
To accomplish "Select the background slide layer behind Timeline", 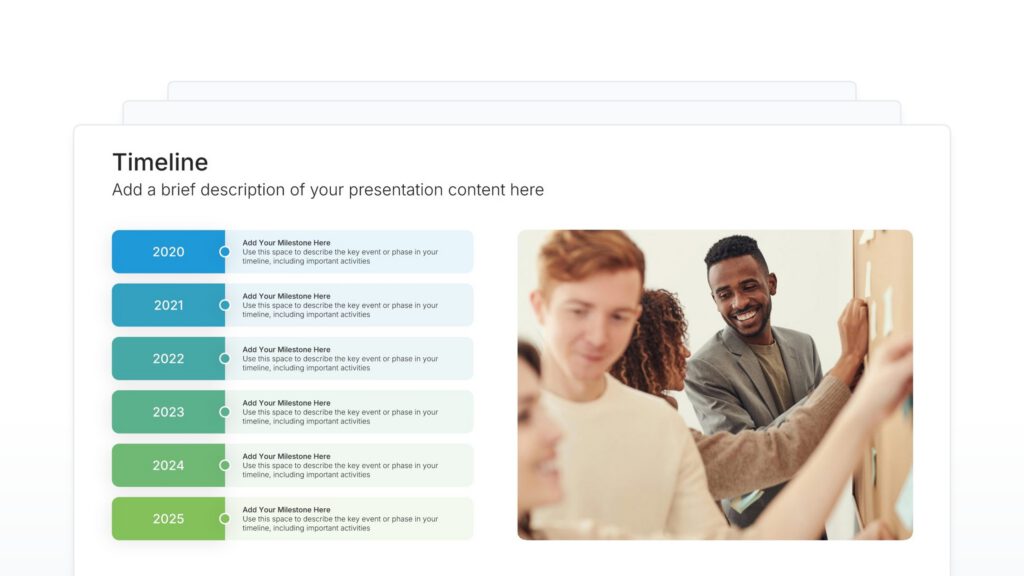I will pyautogui.click(x=512, y=108).
